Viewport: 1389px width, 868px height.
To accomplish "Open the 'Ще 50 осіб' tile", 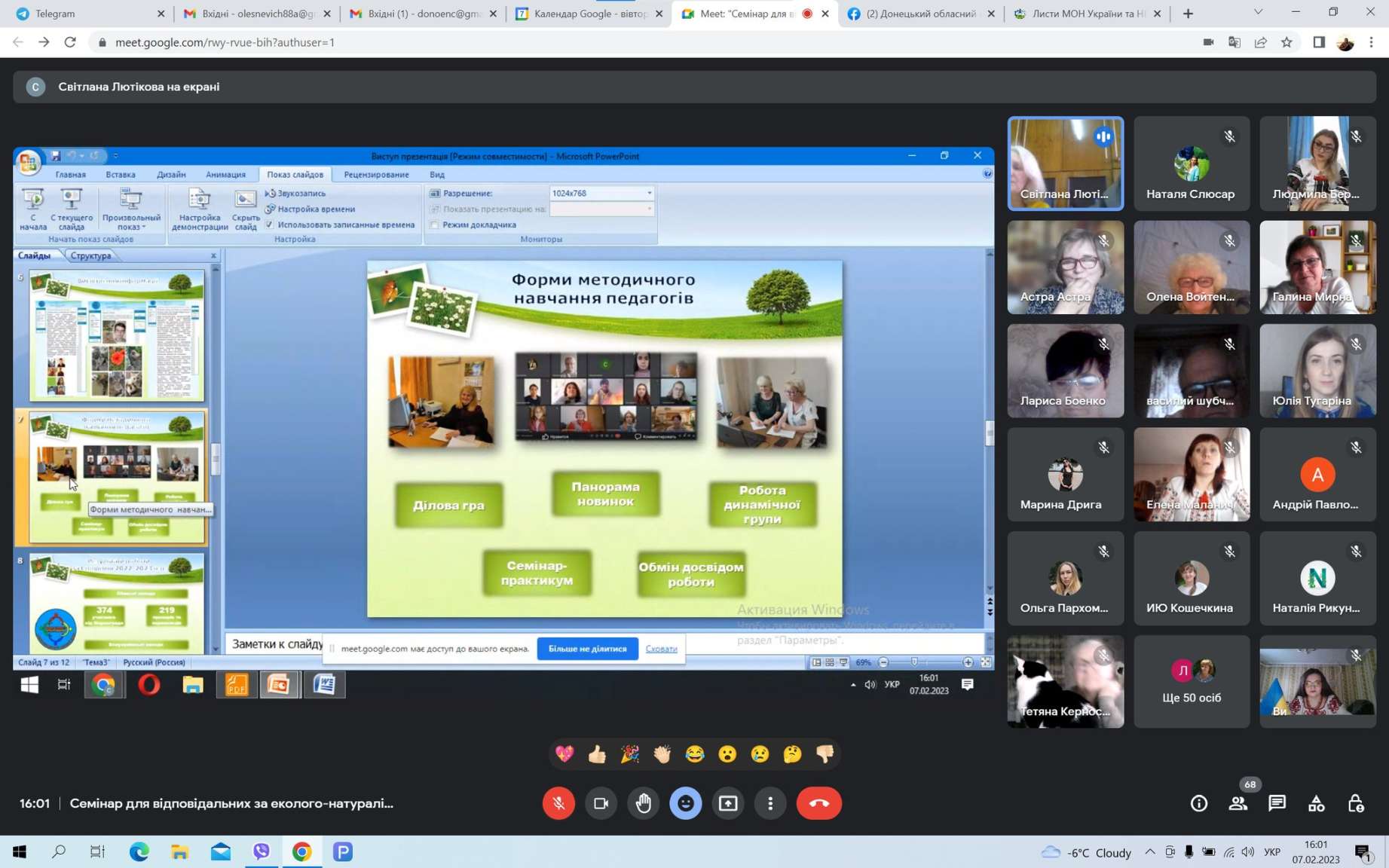I will pos(1192,682).
